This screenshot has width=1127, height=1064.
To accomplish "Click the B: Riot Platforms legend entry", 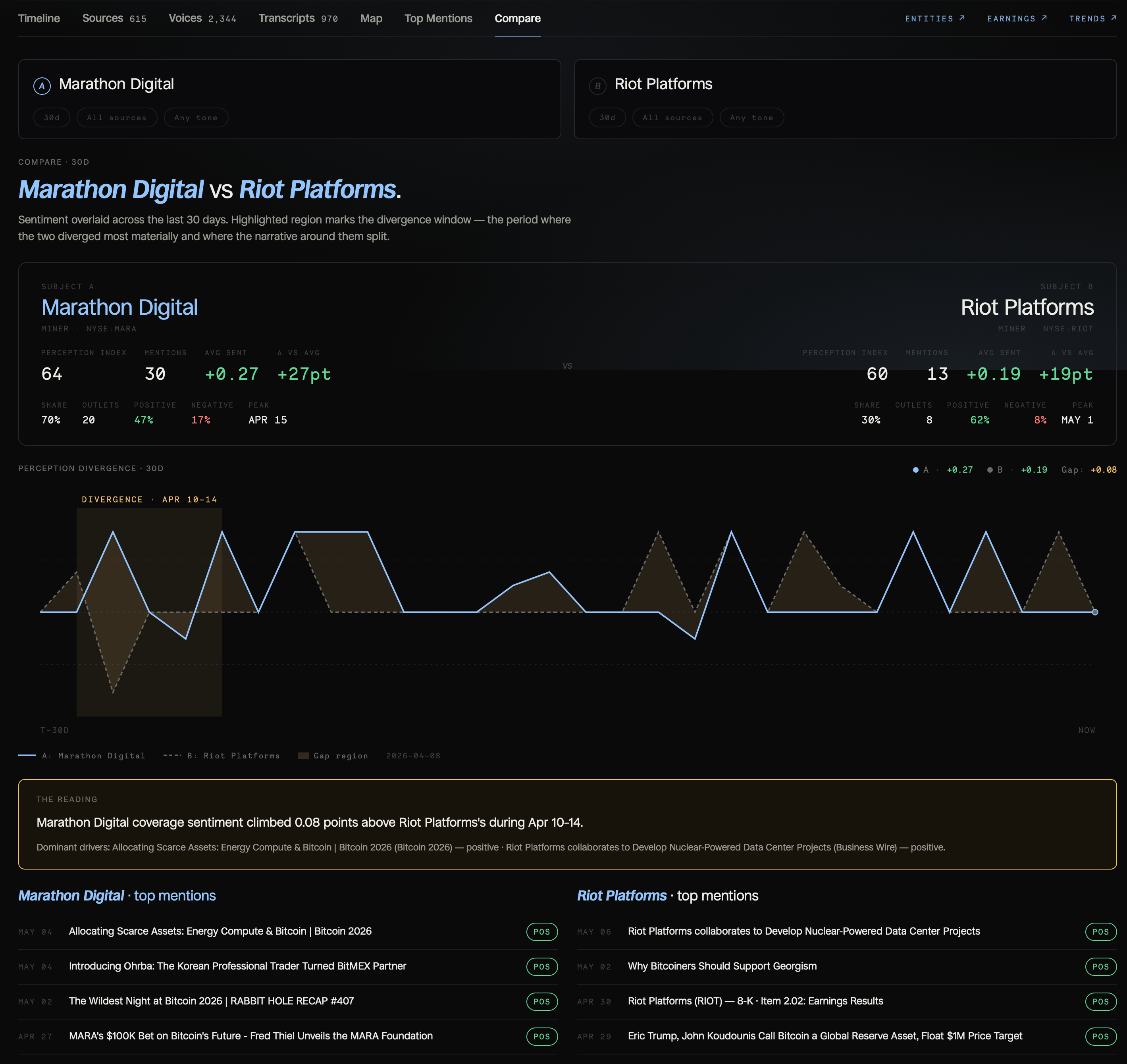I will click(221, 756).
